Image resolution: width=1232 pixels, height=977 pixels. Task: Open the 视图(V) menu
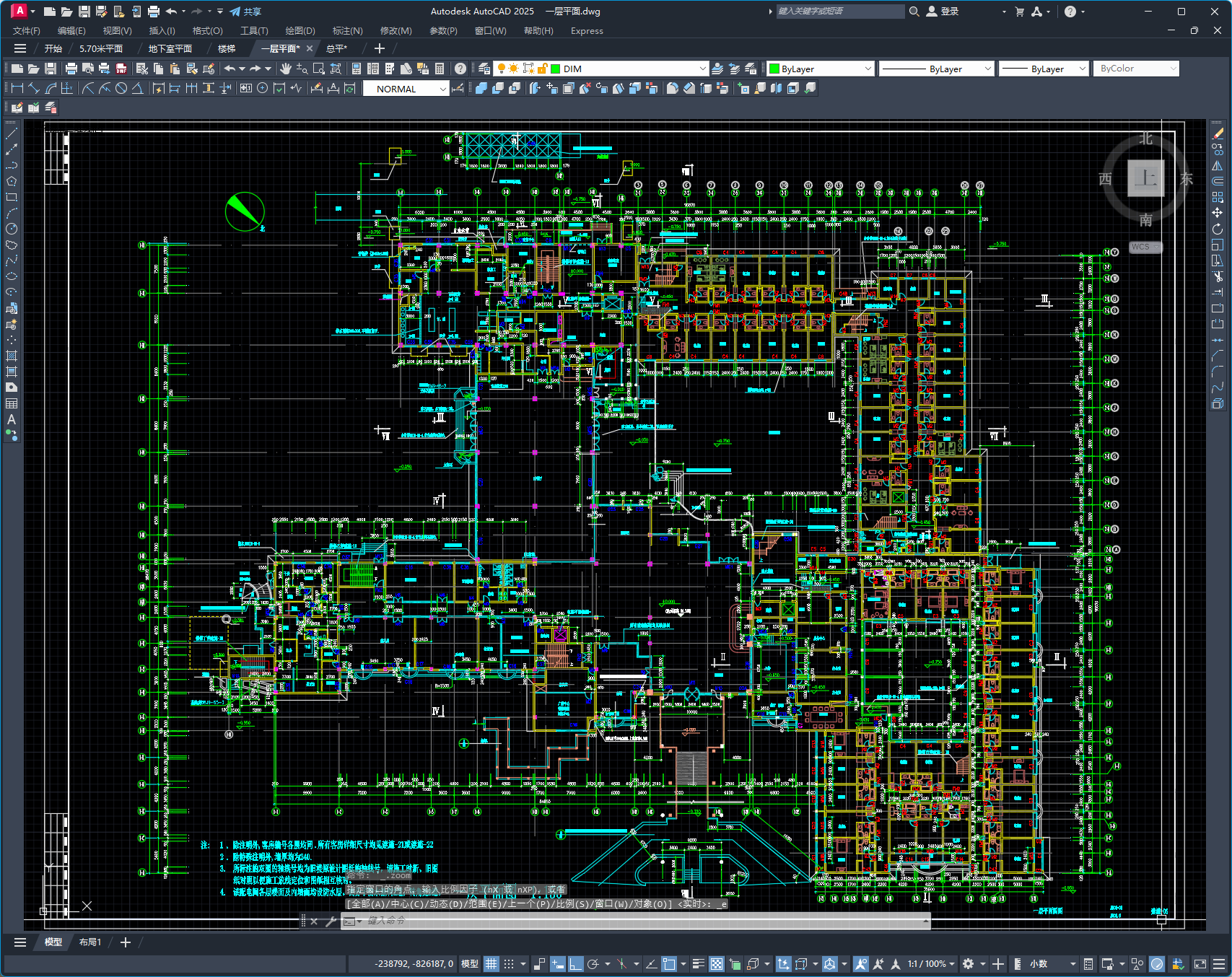click(x=117, y=31)
